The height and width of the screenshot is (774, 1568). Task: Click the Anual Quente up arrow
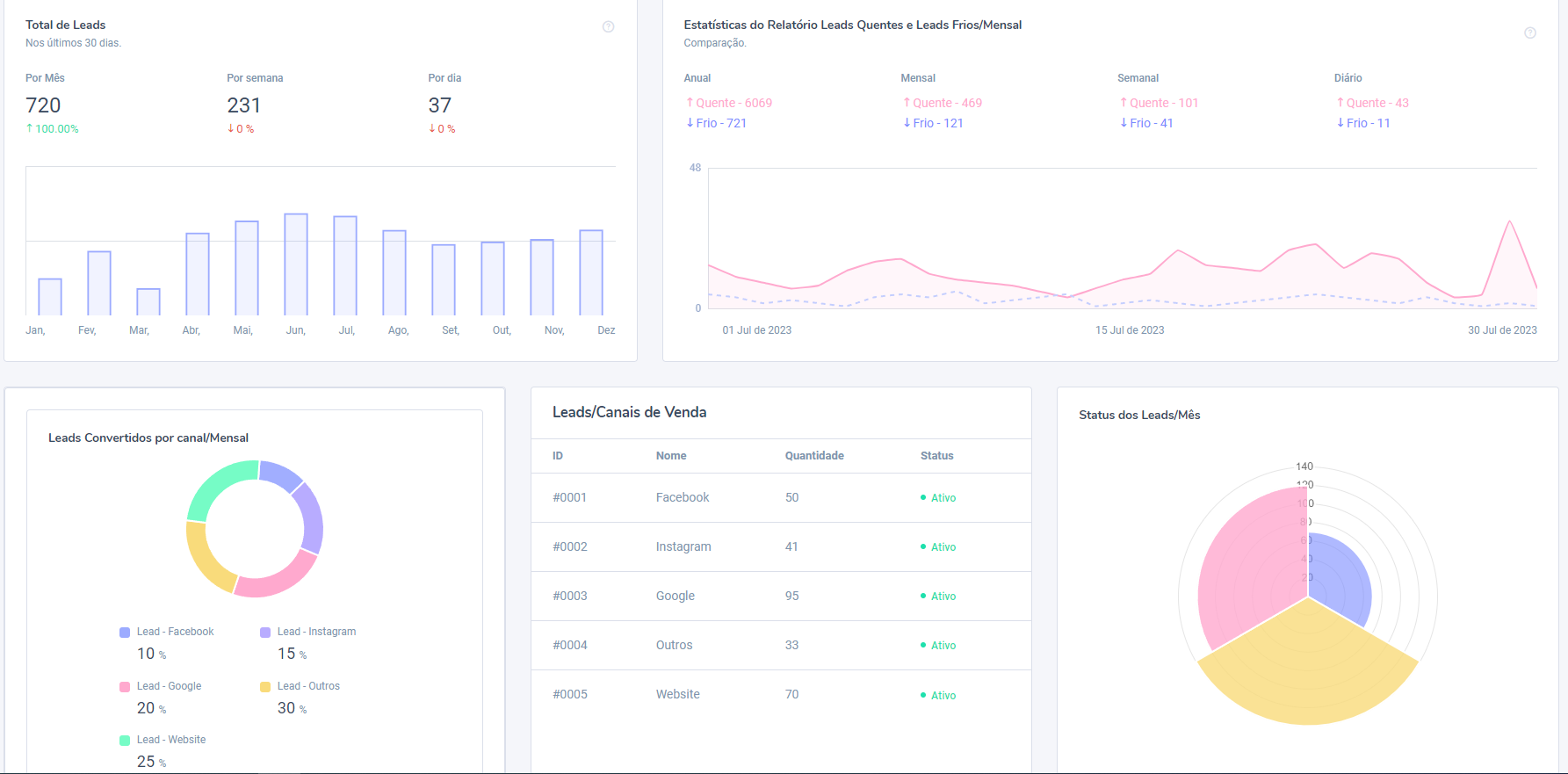pos(690,103)
